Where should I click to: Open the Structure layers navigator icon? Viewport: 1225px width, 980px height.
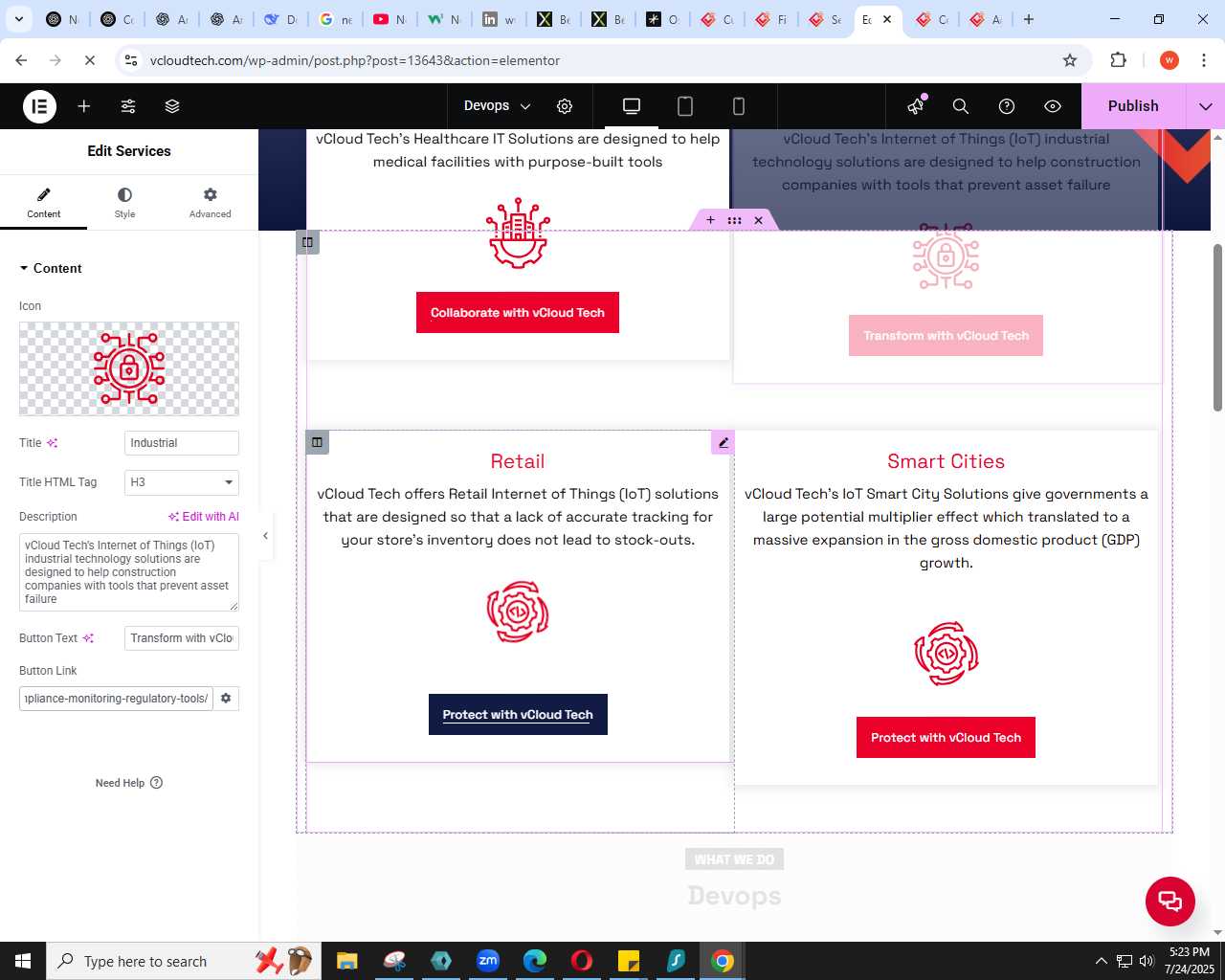(x=172, y=106)
